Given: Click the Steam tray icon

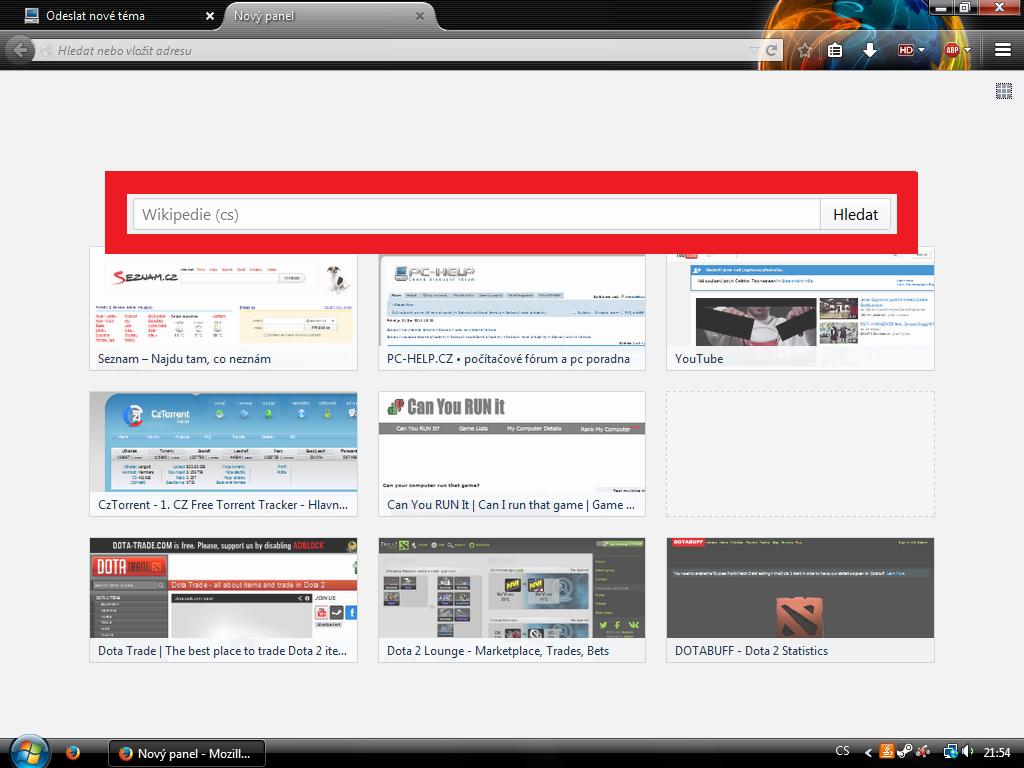Looking at the screenshot, I should [x=905, y=752].
